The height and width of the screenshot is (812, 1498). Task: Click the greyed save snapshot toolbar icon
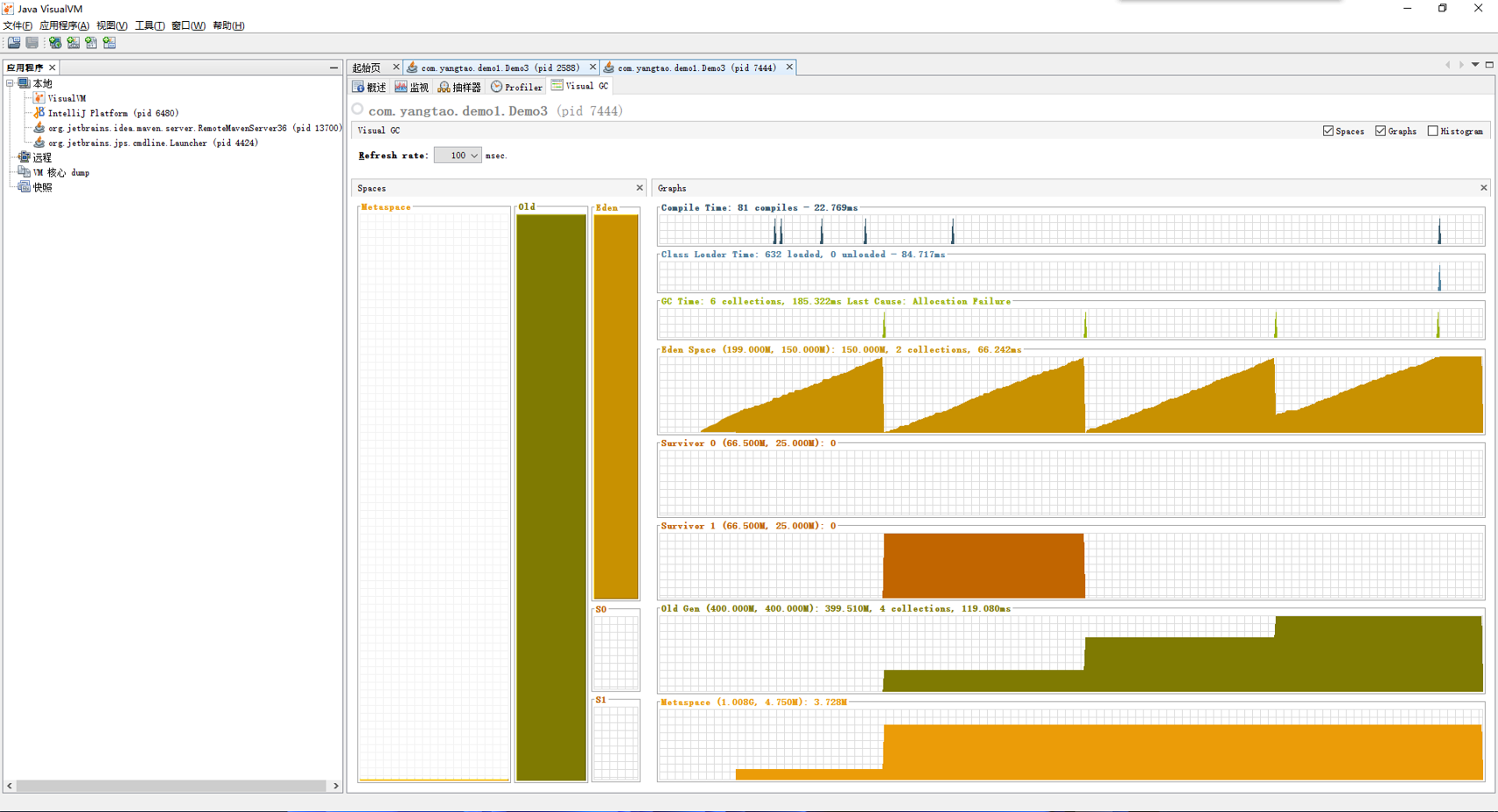[32, 43]
